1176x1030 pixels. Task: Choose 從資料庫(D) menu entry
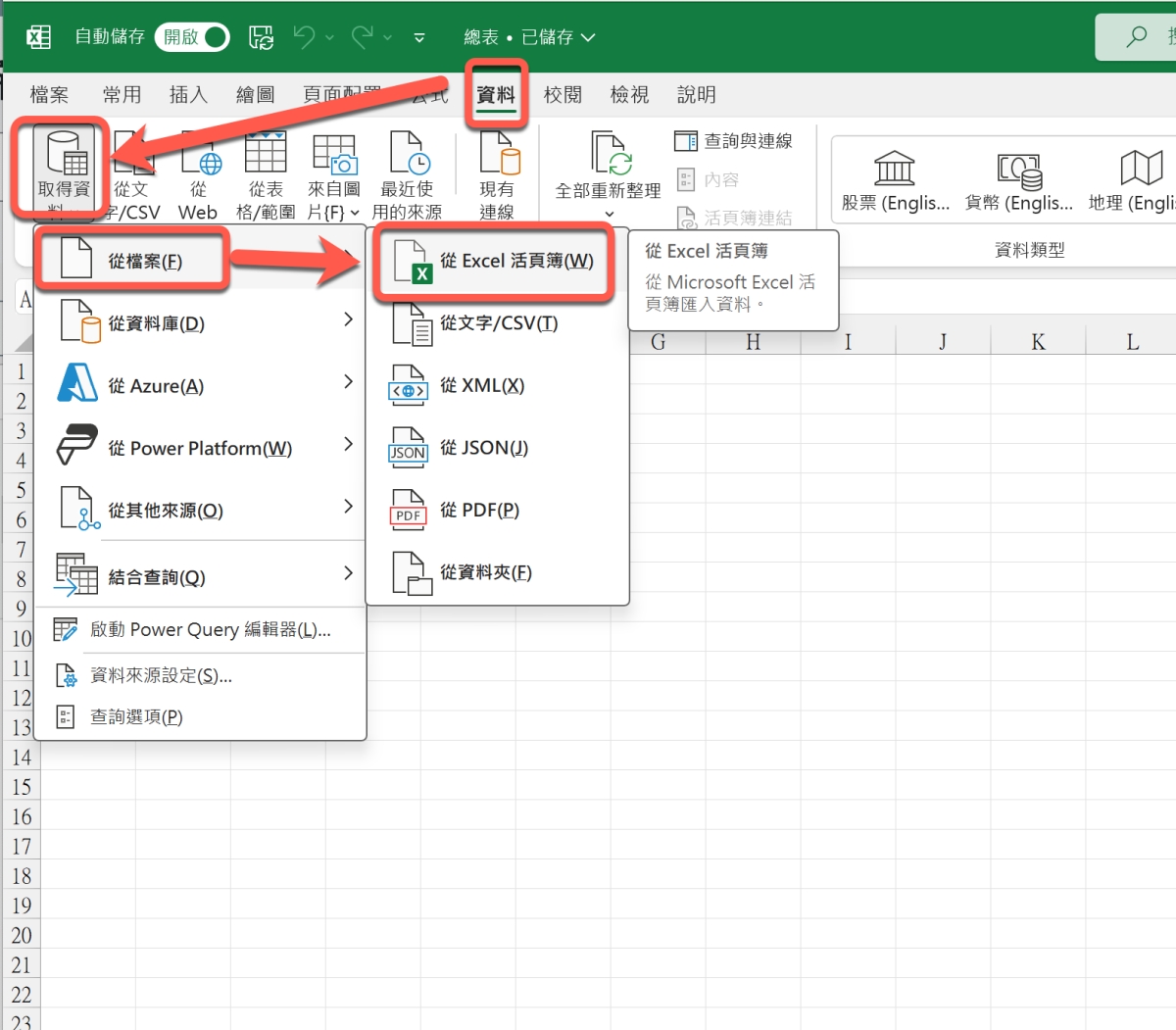(x=200, y=322)
